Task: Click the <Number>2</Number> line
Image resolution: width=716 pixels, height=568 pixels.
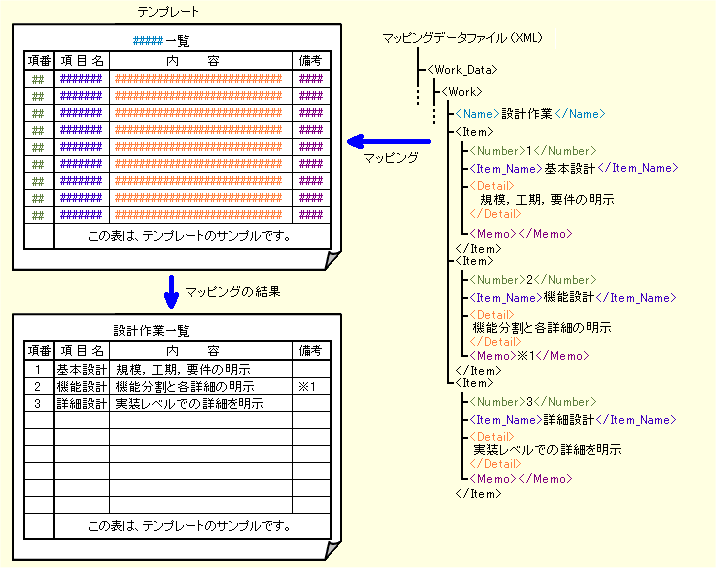Action: (532, 280)
